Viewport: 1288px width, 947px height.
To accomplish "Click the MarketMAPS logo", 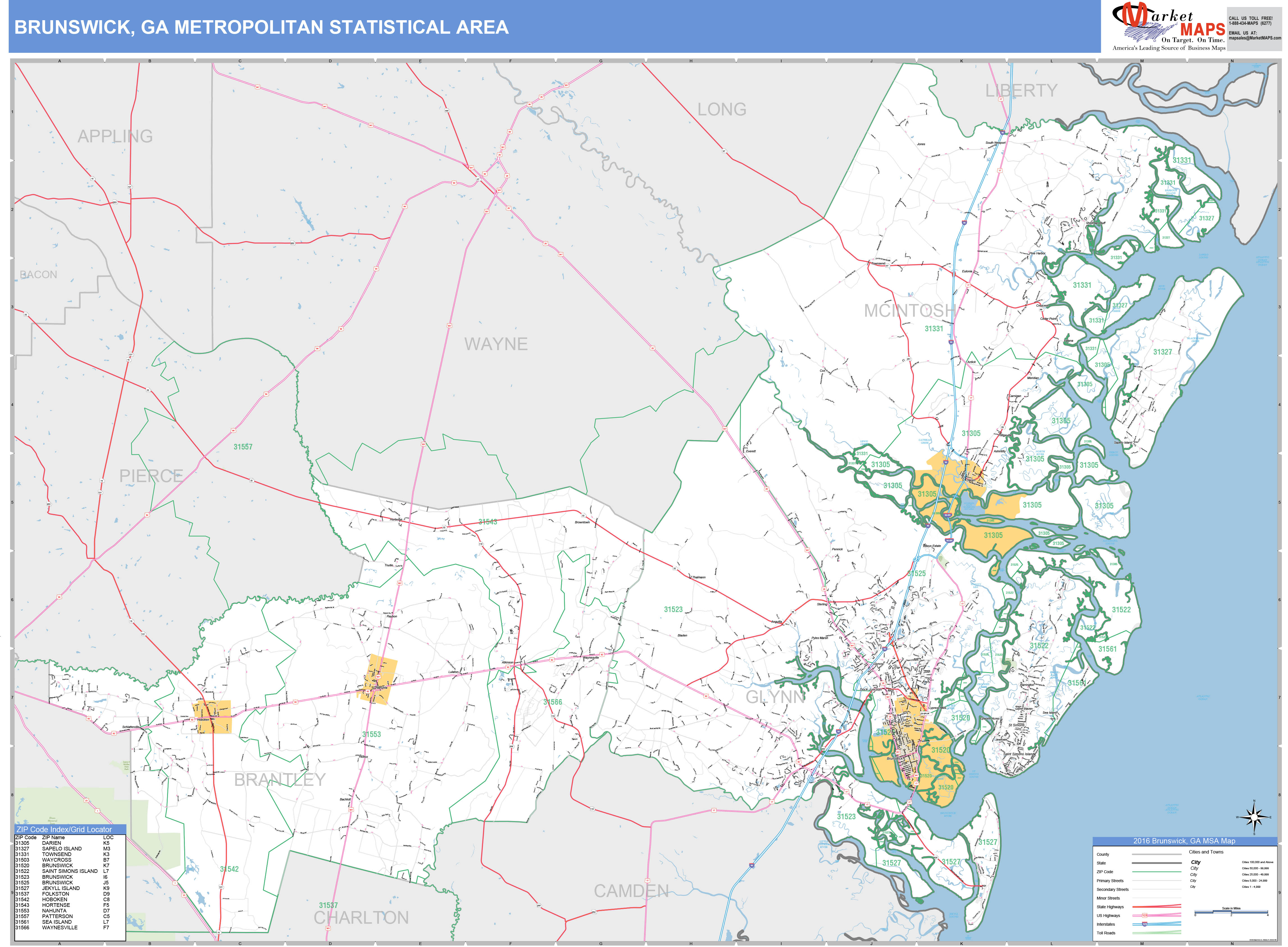I will coord(1173,26).
